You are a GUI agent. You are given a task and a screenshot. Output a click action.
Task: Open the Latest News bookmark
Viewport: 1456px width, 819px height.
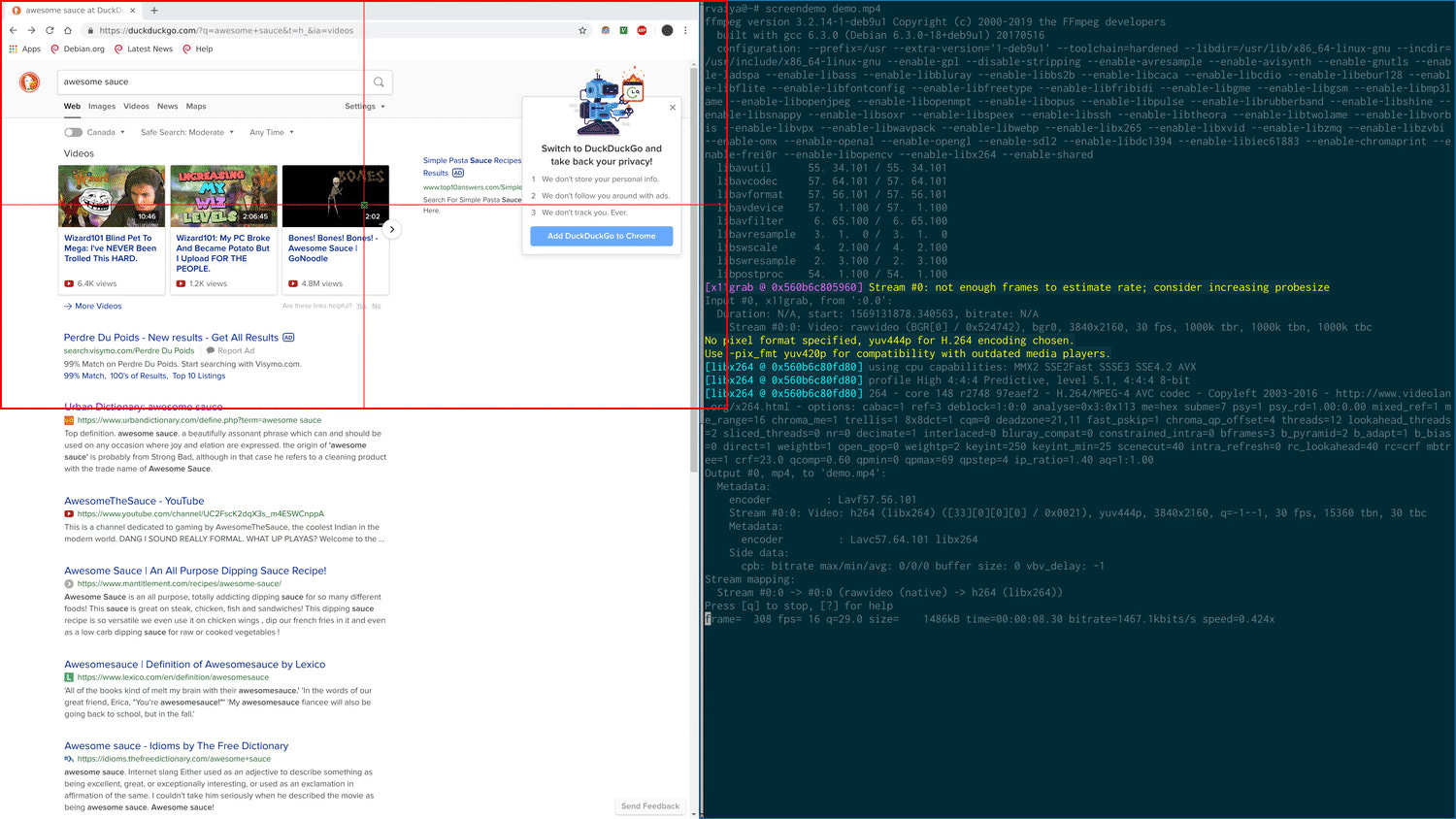point(144,49)
